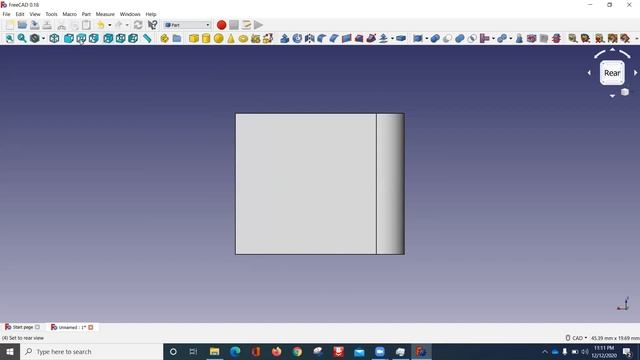Set Left view cube icon
This screenshot has width=640, height=360.
point(133,38)
